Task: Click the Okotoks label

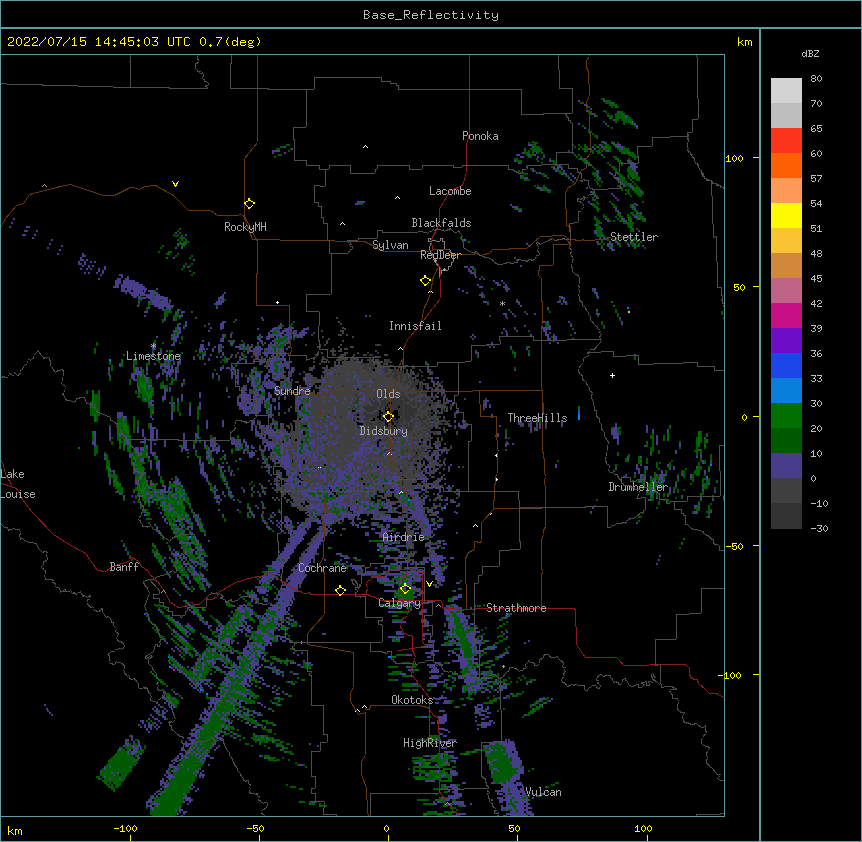Action: (412, 700)
